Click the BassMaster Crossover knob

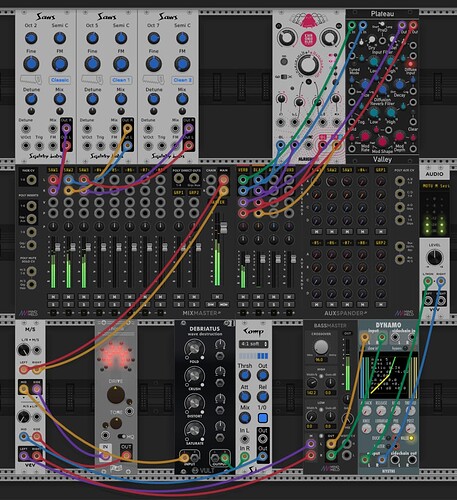point(321,347)
